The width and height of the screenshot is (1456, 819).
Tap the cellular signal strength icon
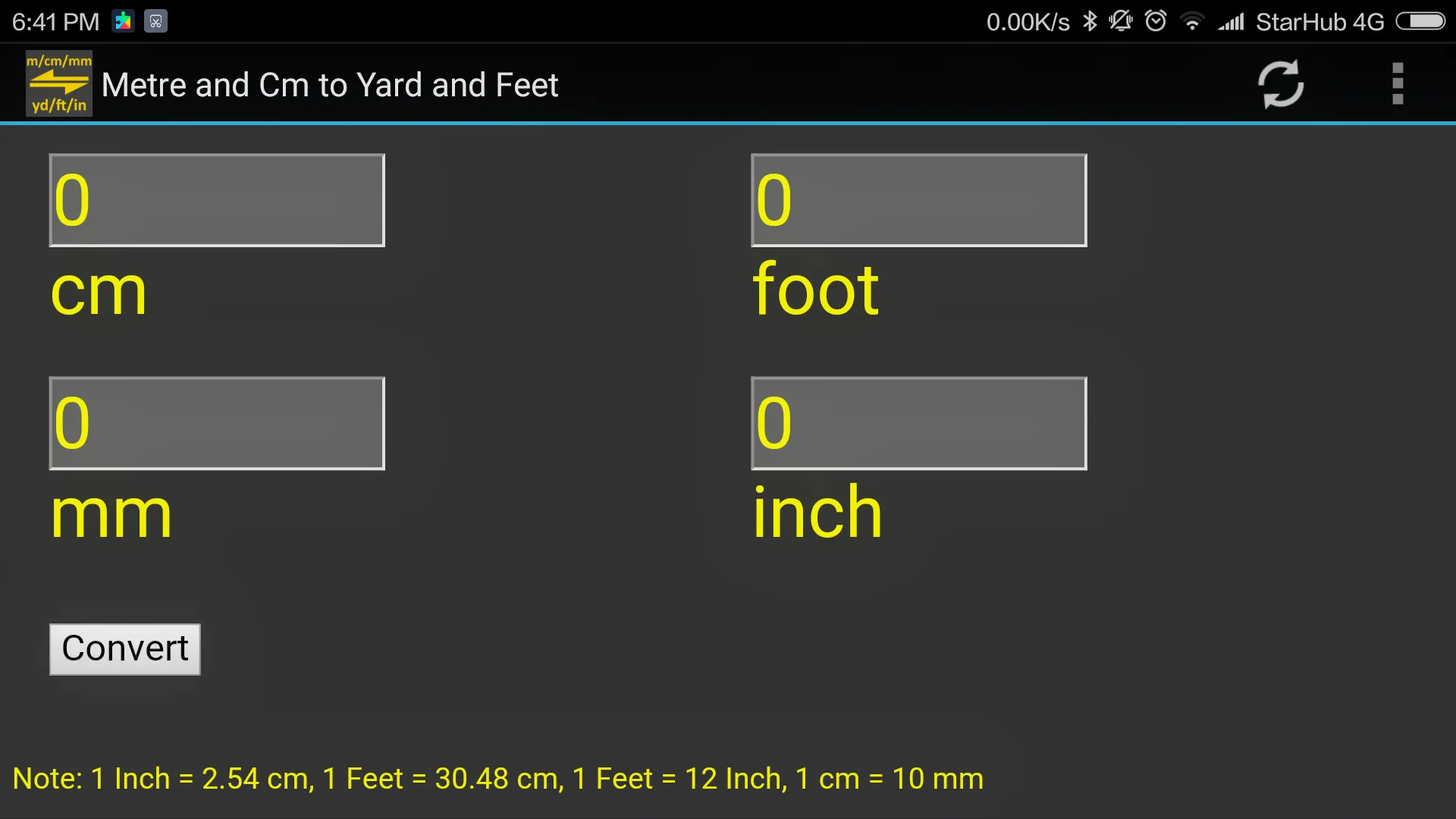coord(1230,21)
